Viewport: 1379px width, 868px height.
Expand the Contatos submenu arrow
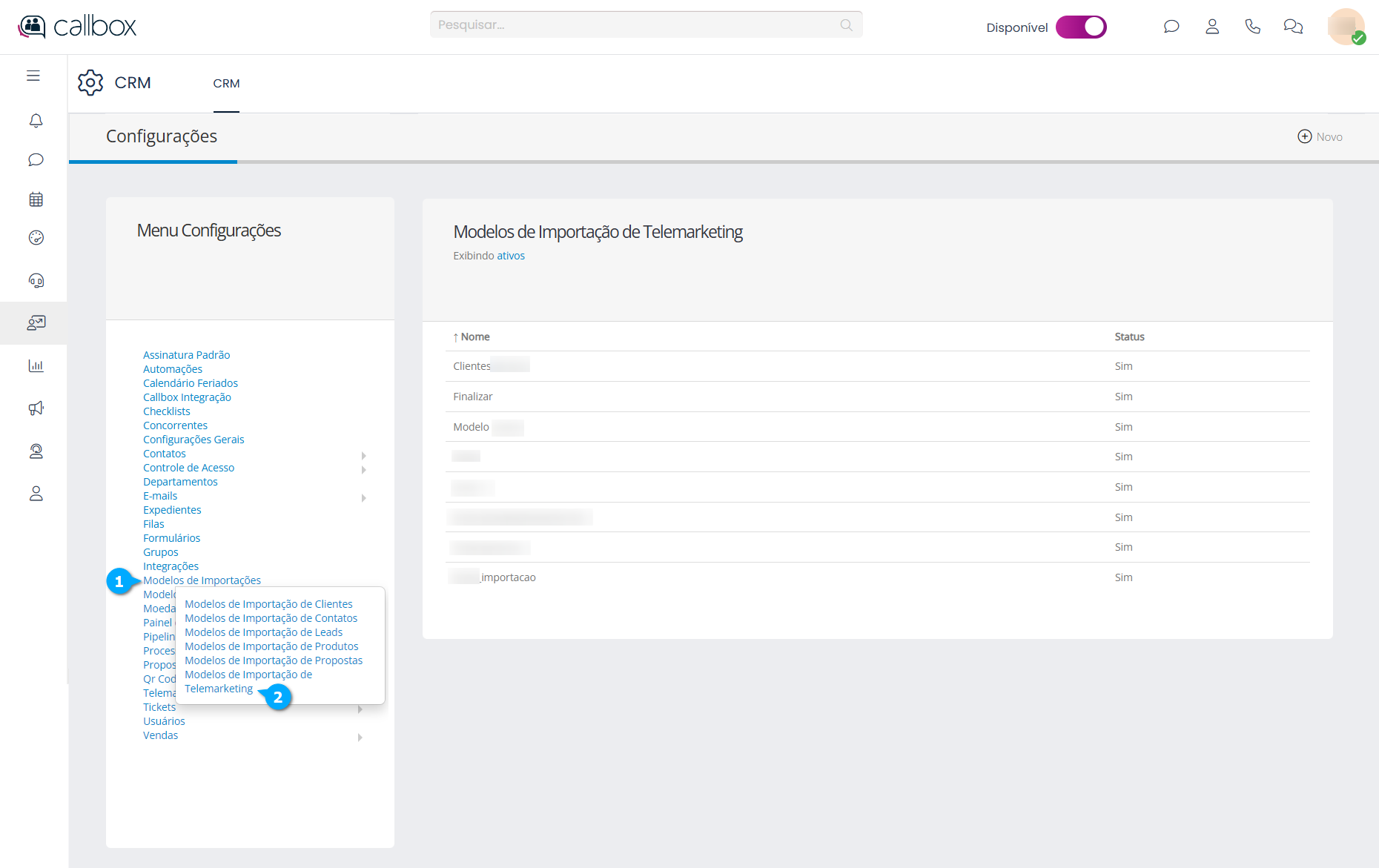coord(363,455)
